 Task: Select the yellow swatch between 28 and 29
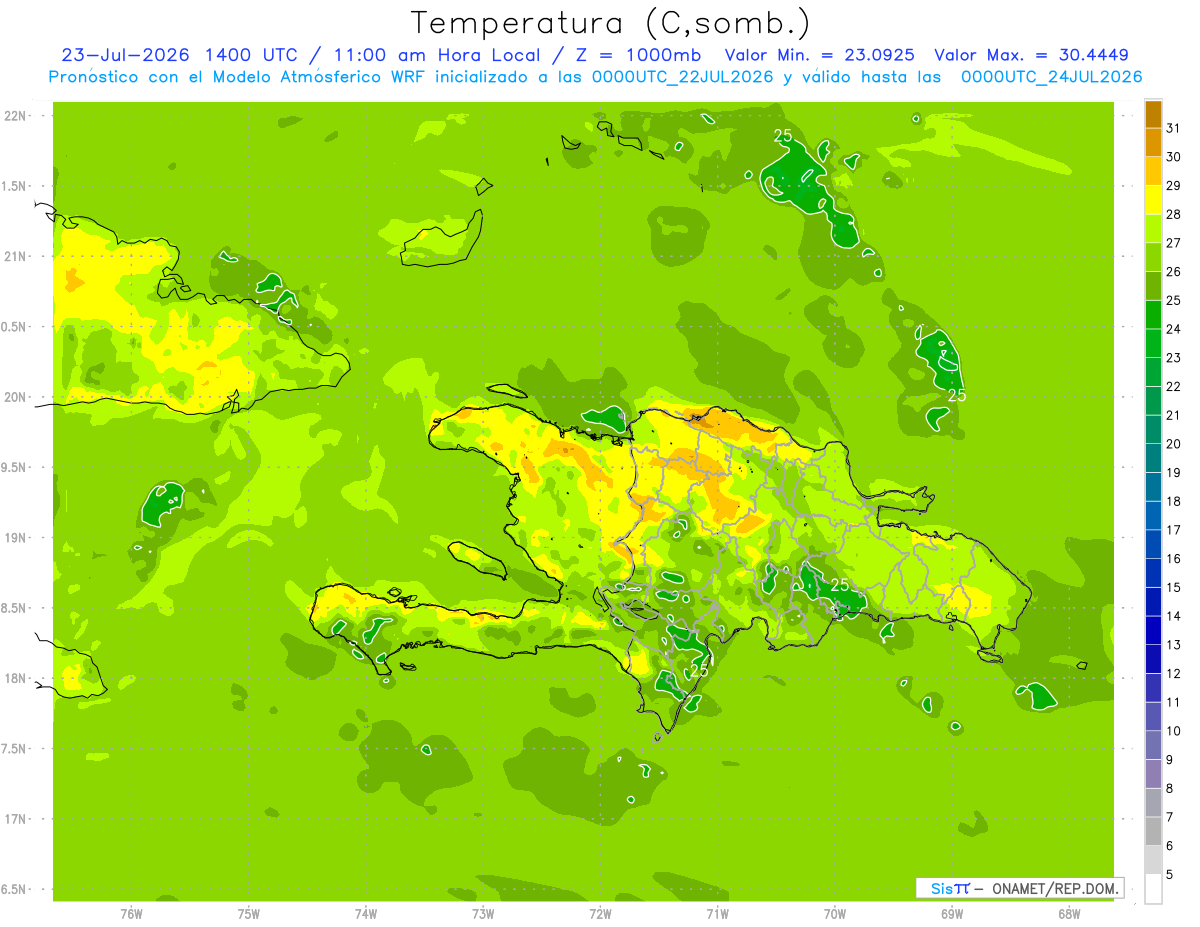1153,199
